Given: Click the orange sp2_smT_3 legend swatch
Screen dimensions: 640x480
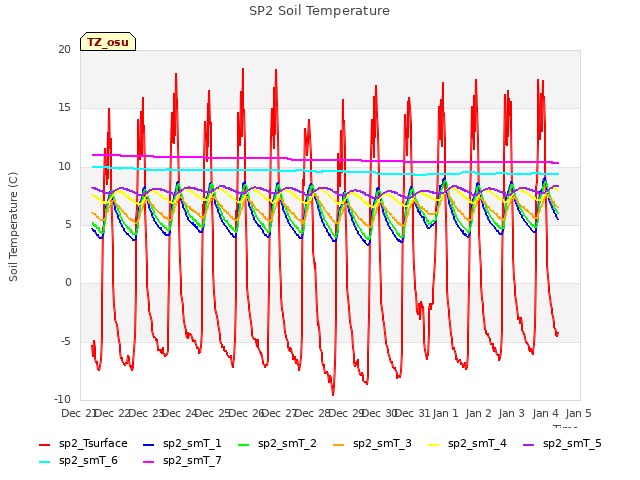Looking at the screenshot, I should click(x=339, y=444).
